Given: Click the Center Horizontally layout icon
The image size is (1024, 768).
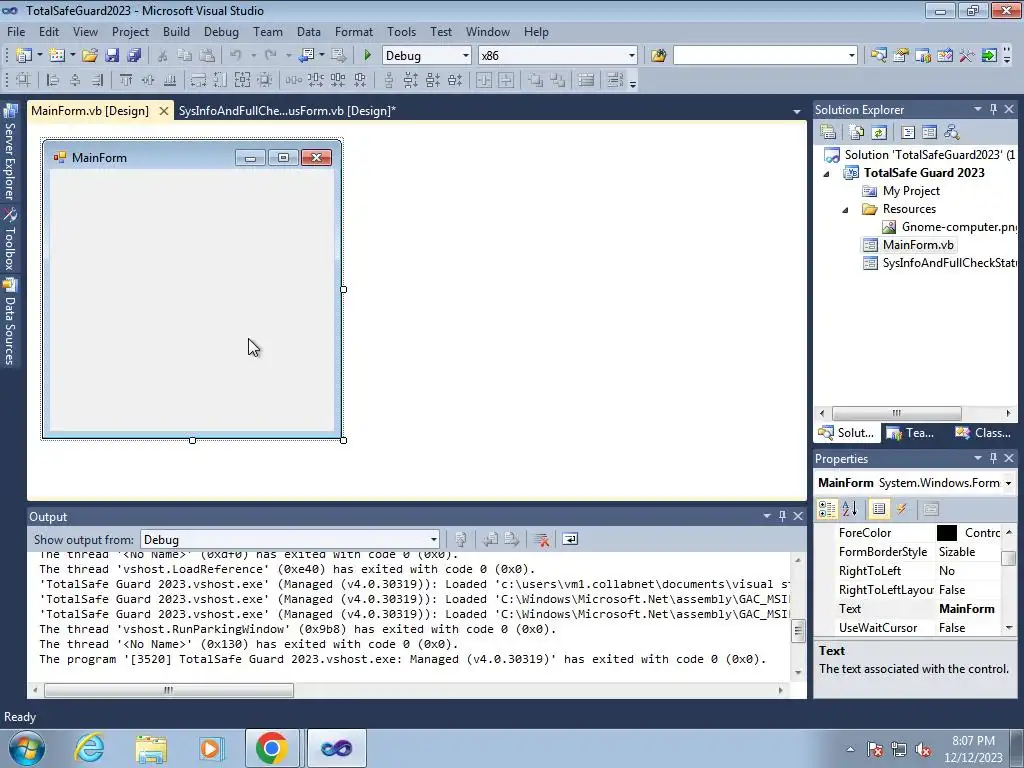Looking at the screenshot, I should 484,80.
